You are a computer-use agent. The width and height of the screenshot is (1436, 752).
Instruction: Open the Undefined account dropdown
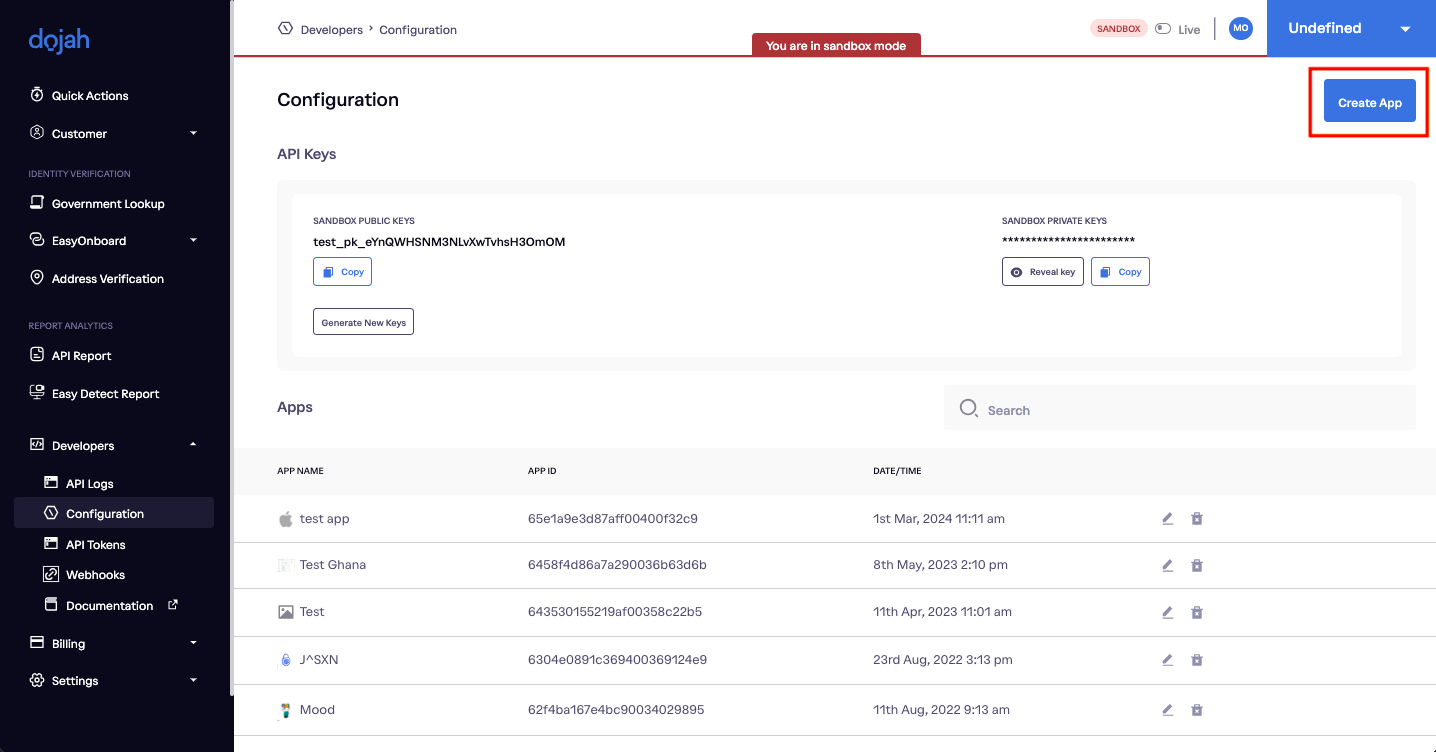coord(1351,28)
